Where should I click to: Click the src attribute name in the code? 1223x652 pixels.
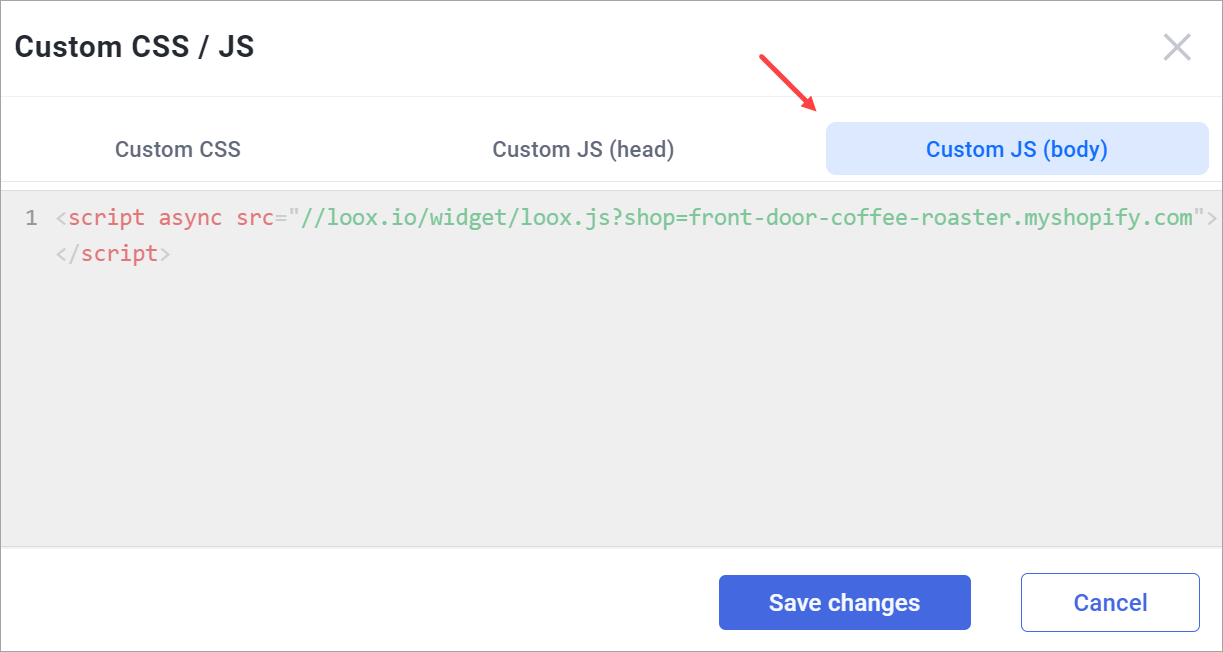pos(254,217)
